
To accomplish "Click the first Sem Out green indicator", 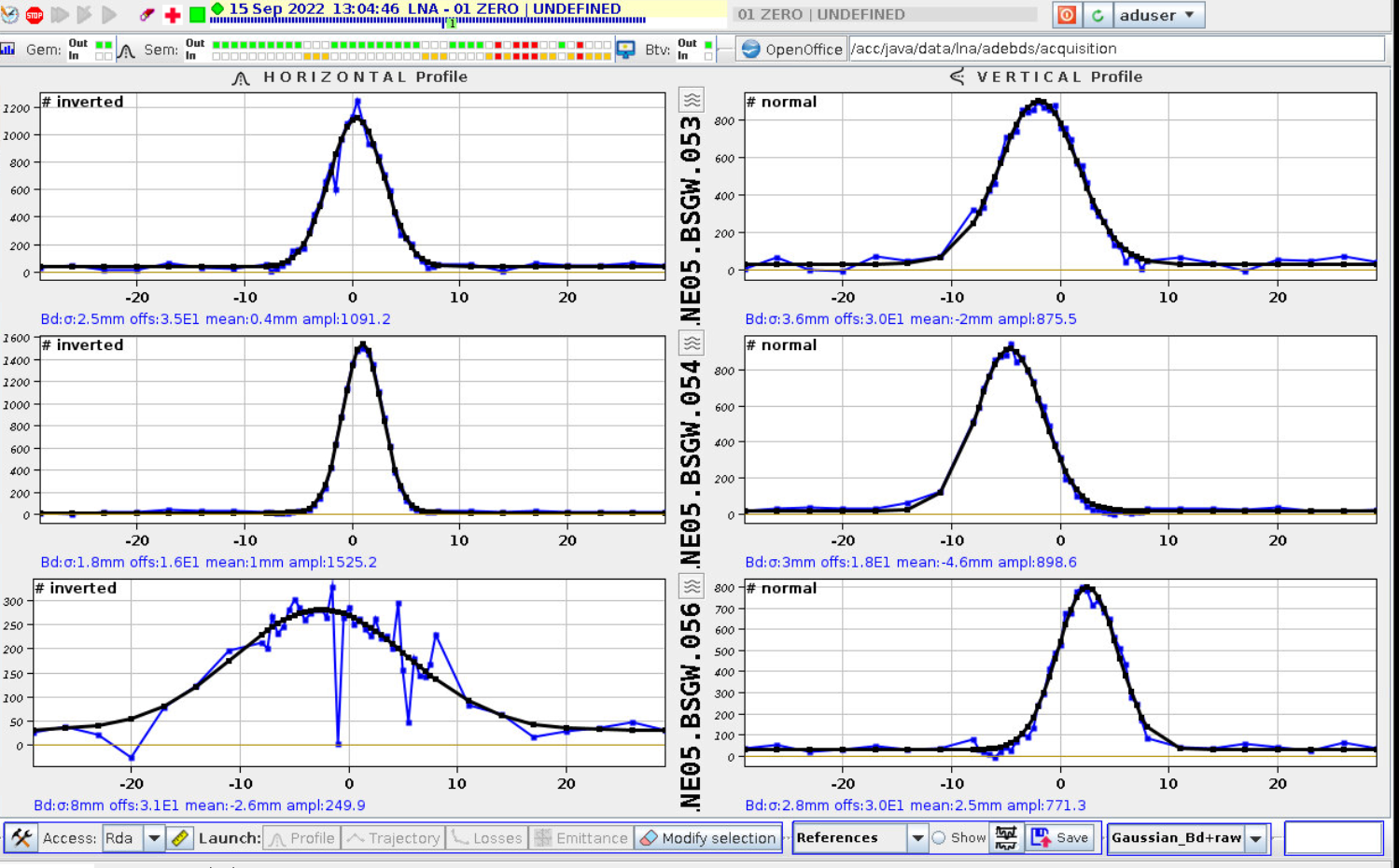I will pyautogui.click(x=217, y=44).
